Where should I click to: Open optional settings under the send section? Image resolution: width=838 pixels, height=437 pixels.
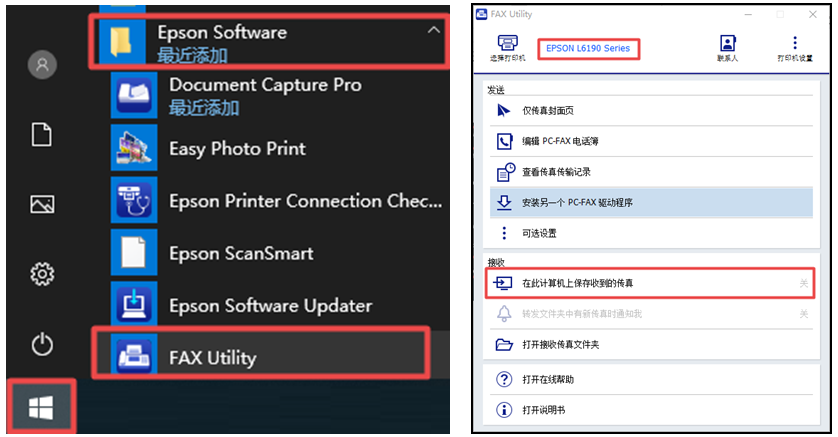(651, 233)
